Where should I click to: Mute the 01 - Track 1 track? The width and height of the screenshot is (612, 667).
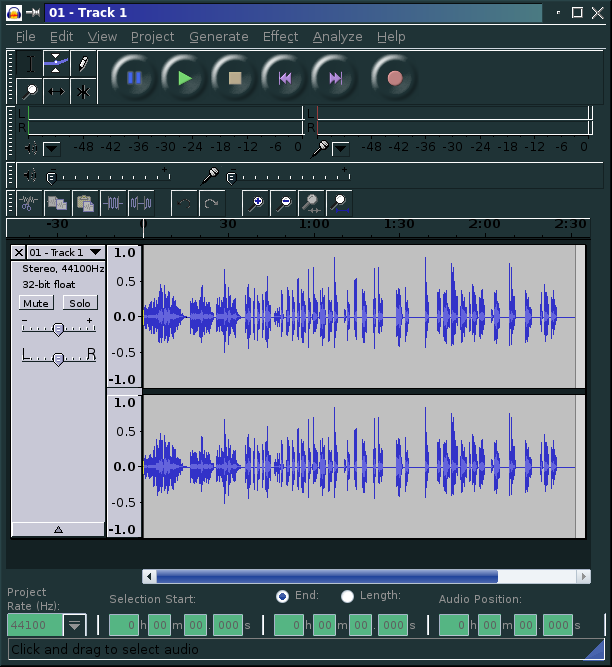(x=37, y=303)
